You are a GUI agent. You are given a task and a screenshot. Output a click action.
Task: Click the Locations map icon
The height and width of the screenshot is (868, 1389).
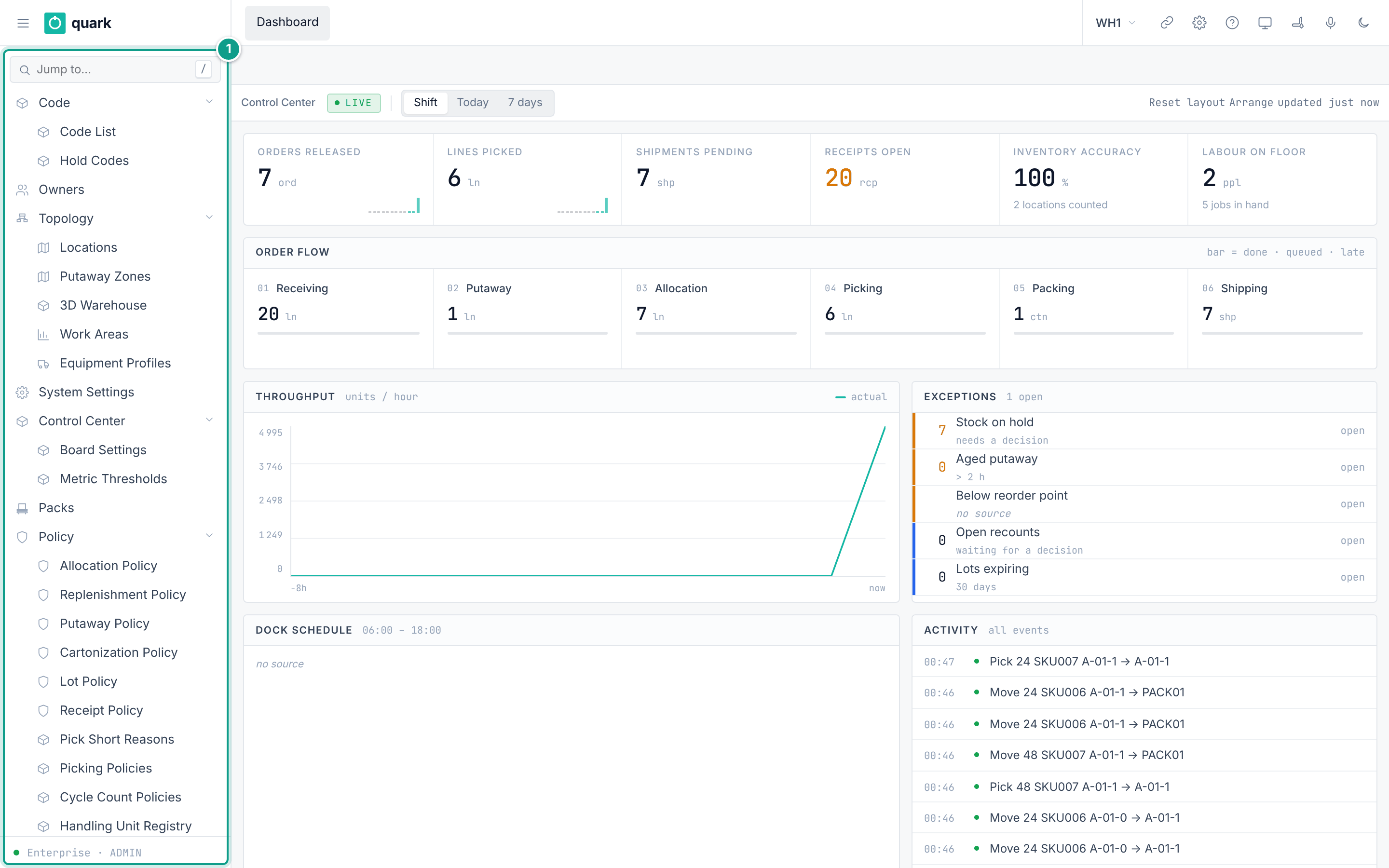pos(43,247)
